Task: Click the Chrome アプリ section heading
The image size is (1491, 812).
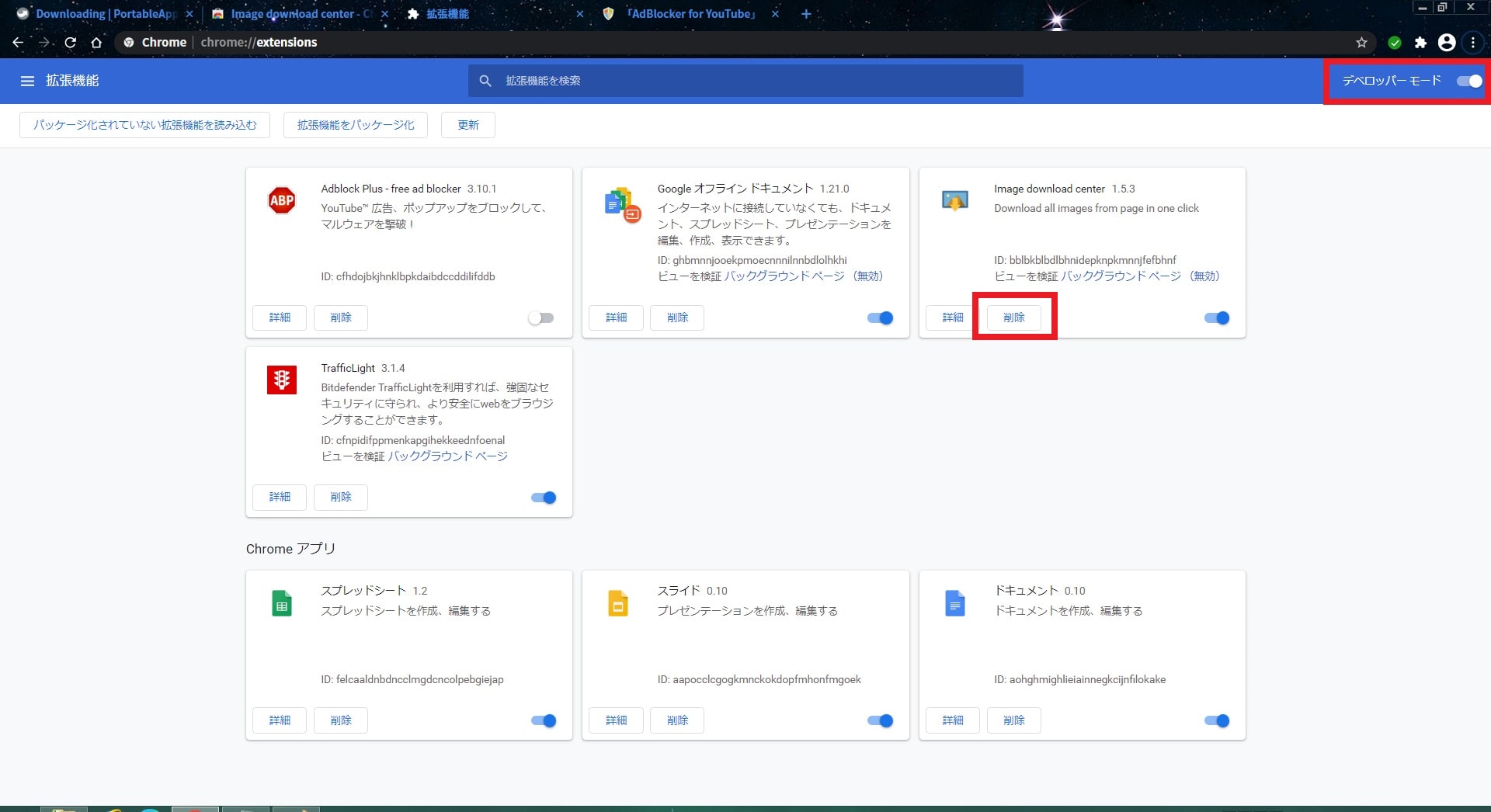Action: [x=290, y=549]
